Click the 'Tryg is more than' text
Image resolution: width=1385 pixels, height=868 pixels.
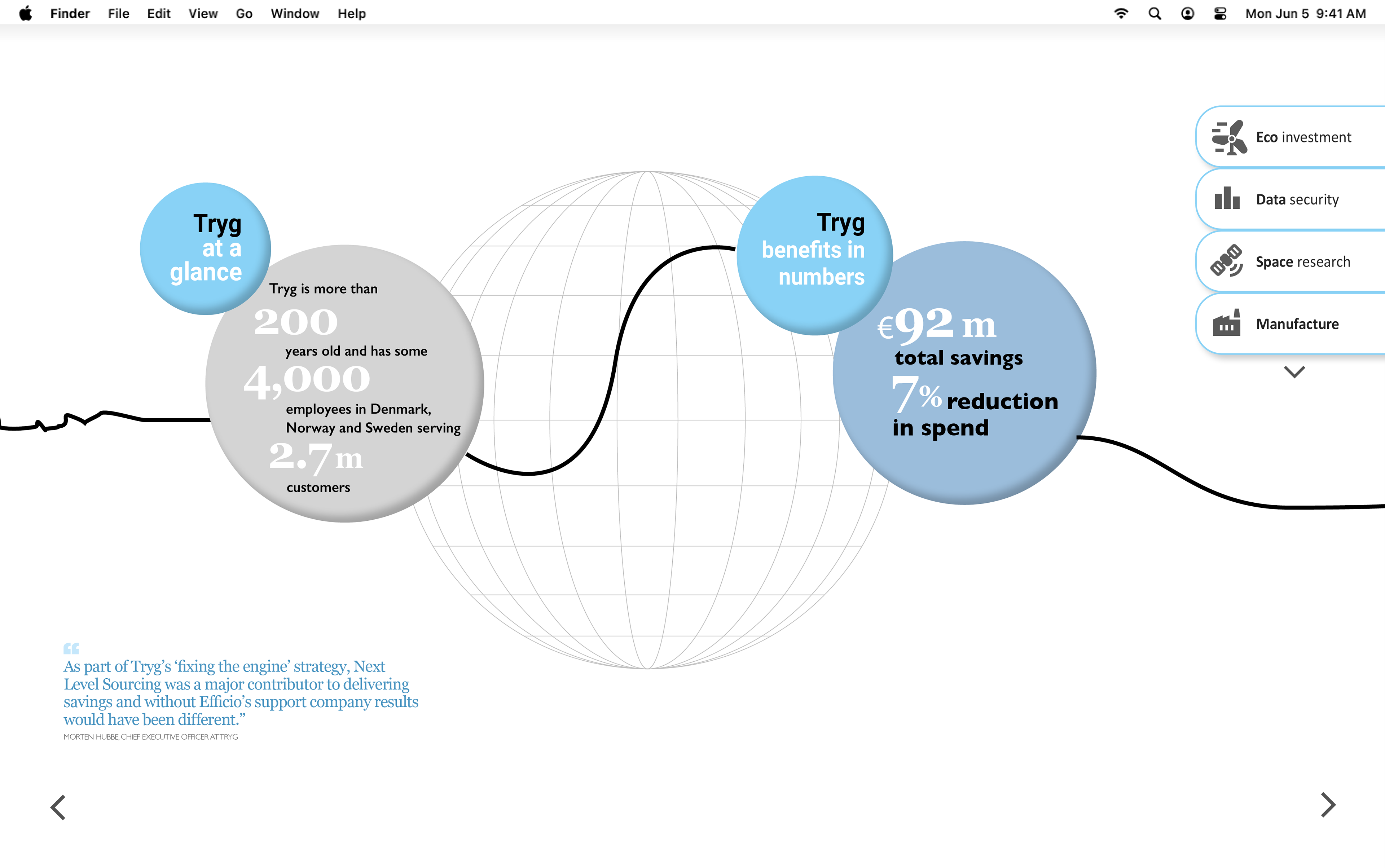point(323,289)
